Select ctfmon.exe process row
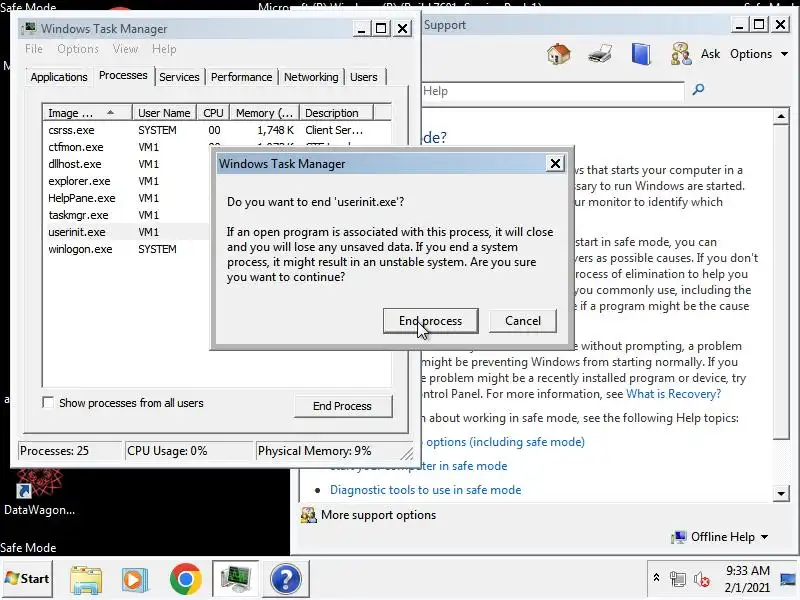 (127, 147)
